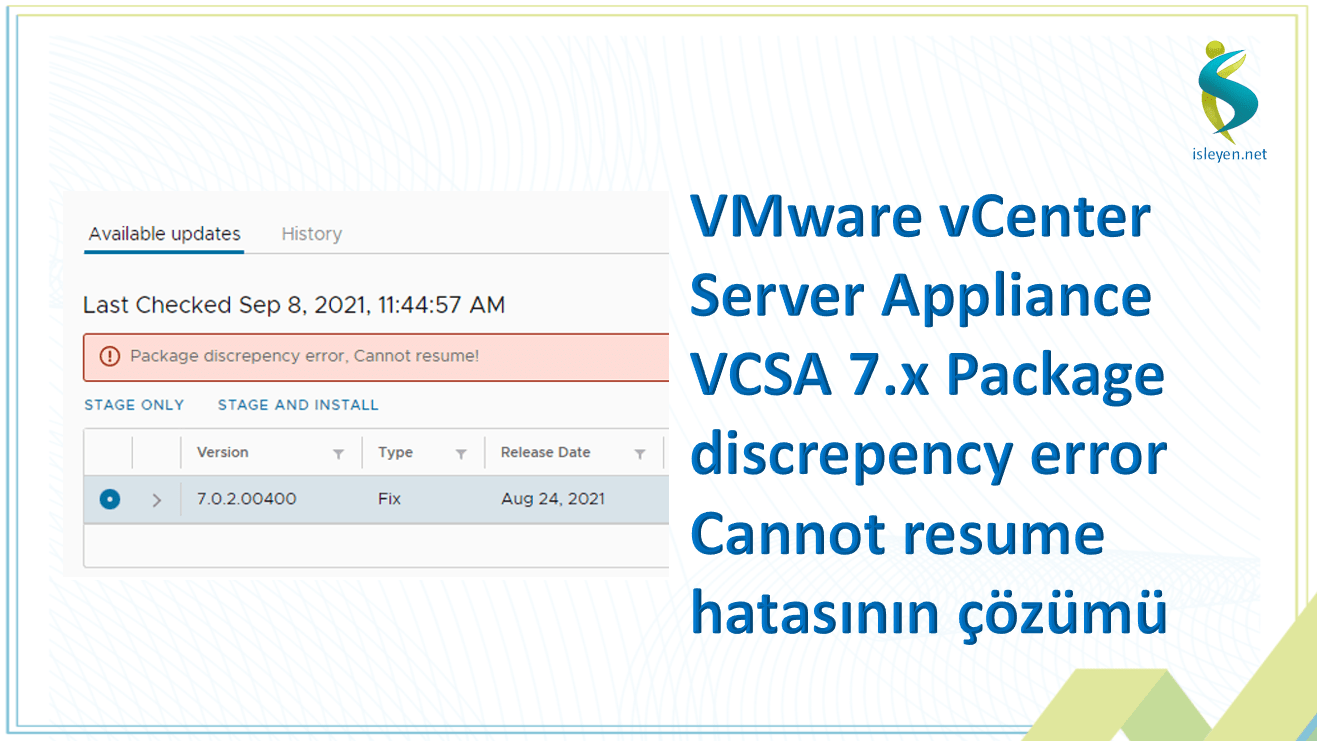Open the Type column filter icon

coord(461,454)
